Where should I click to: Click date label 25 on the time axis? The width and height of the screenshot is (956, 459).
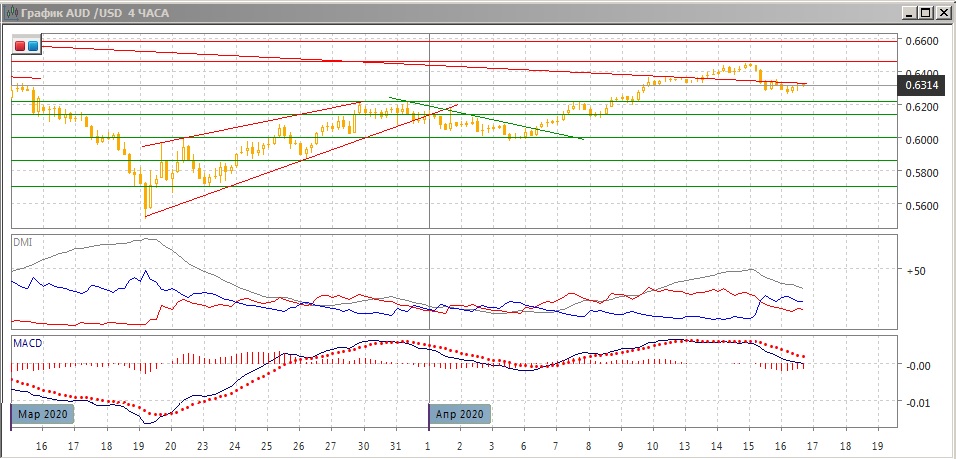(266, 444)
